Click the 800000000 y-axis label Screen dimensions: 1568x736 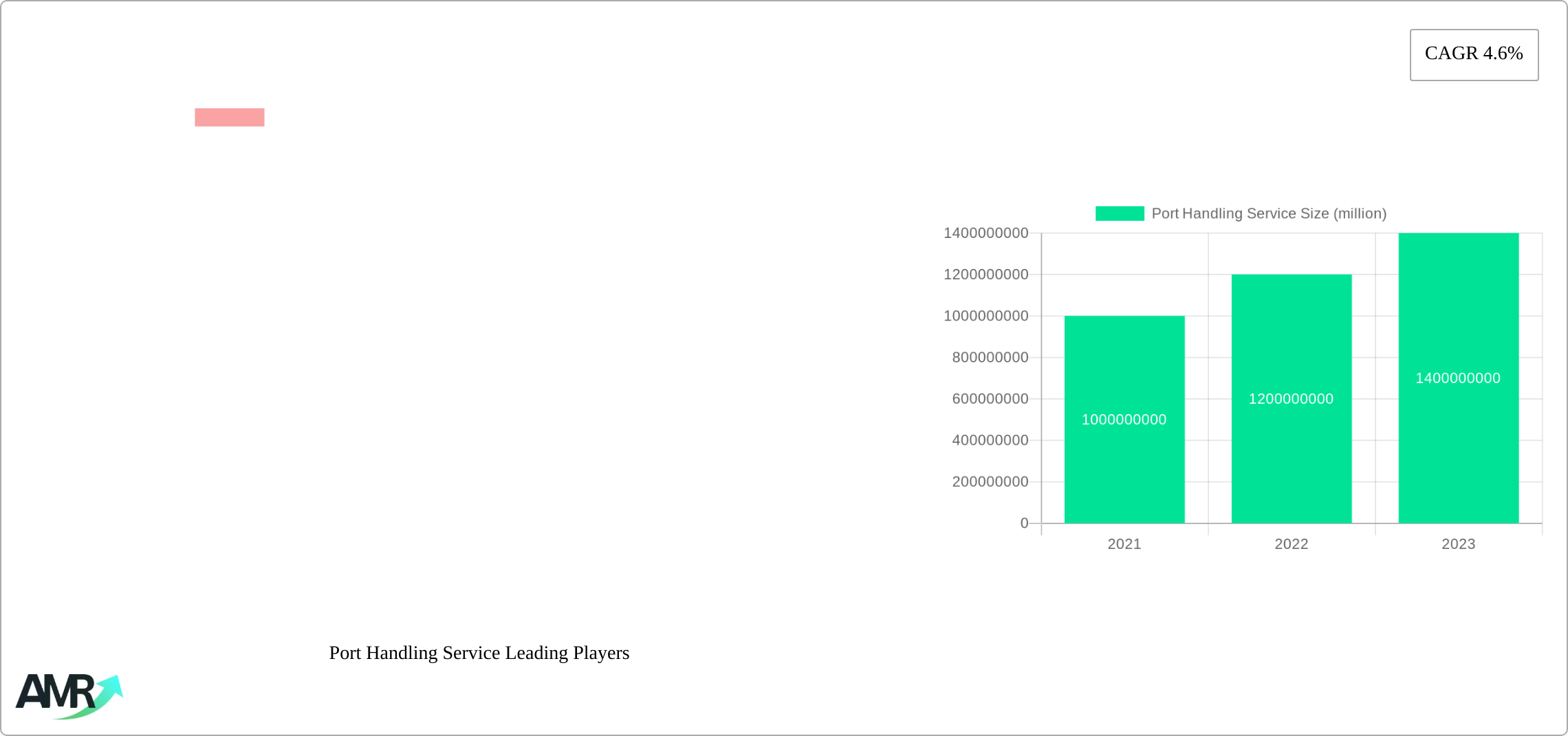(990, 358)
